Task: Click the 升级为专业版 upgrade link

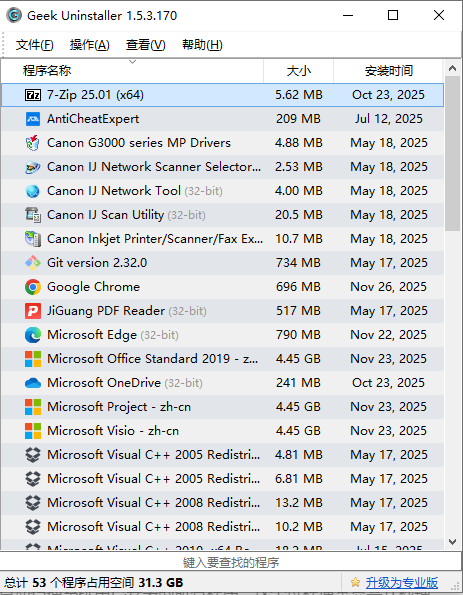Action: [x=402, y=582]
